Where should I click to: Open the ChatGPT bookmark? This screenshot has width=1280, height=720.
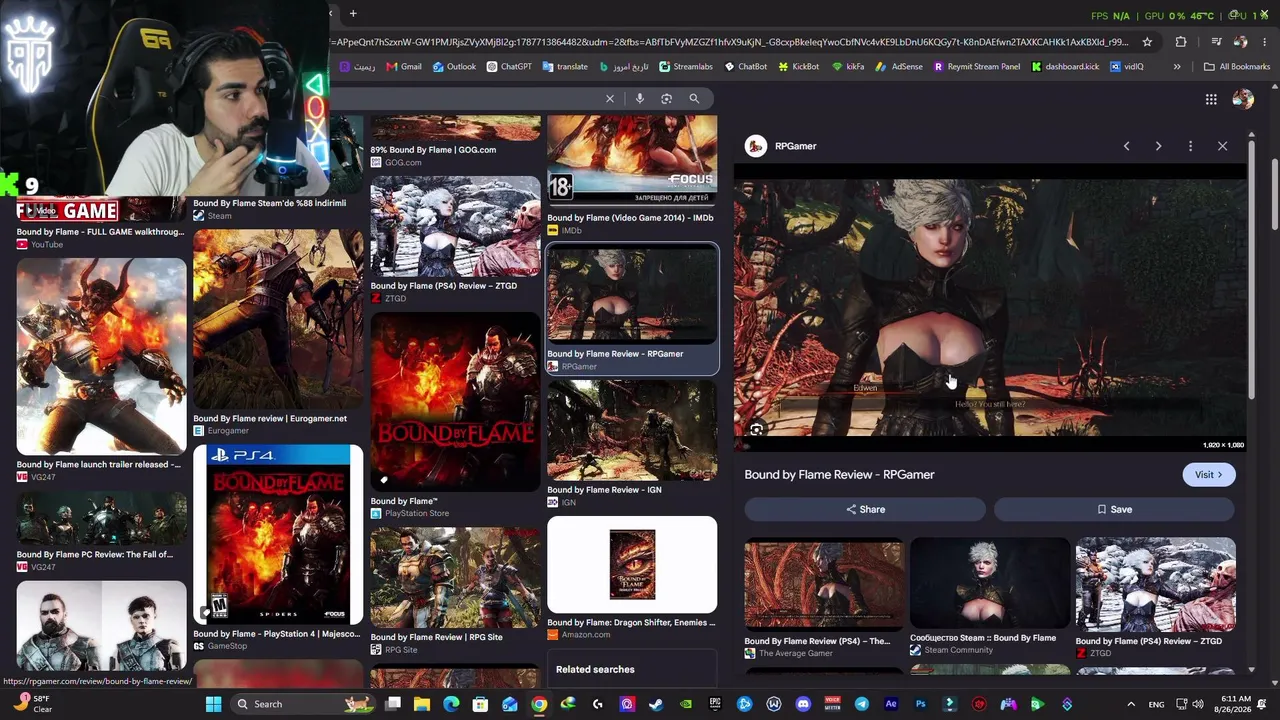click(509, 67)
